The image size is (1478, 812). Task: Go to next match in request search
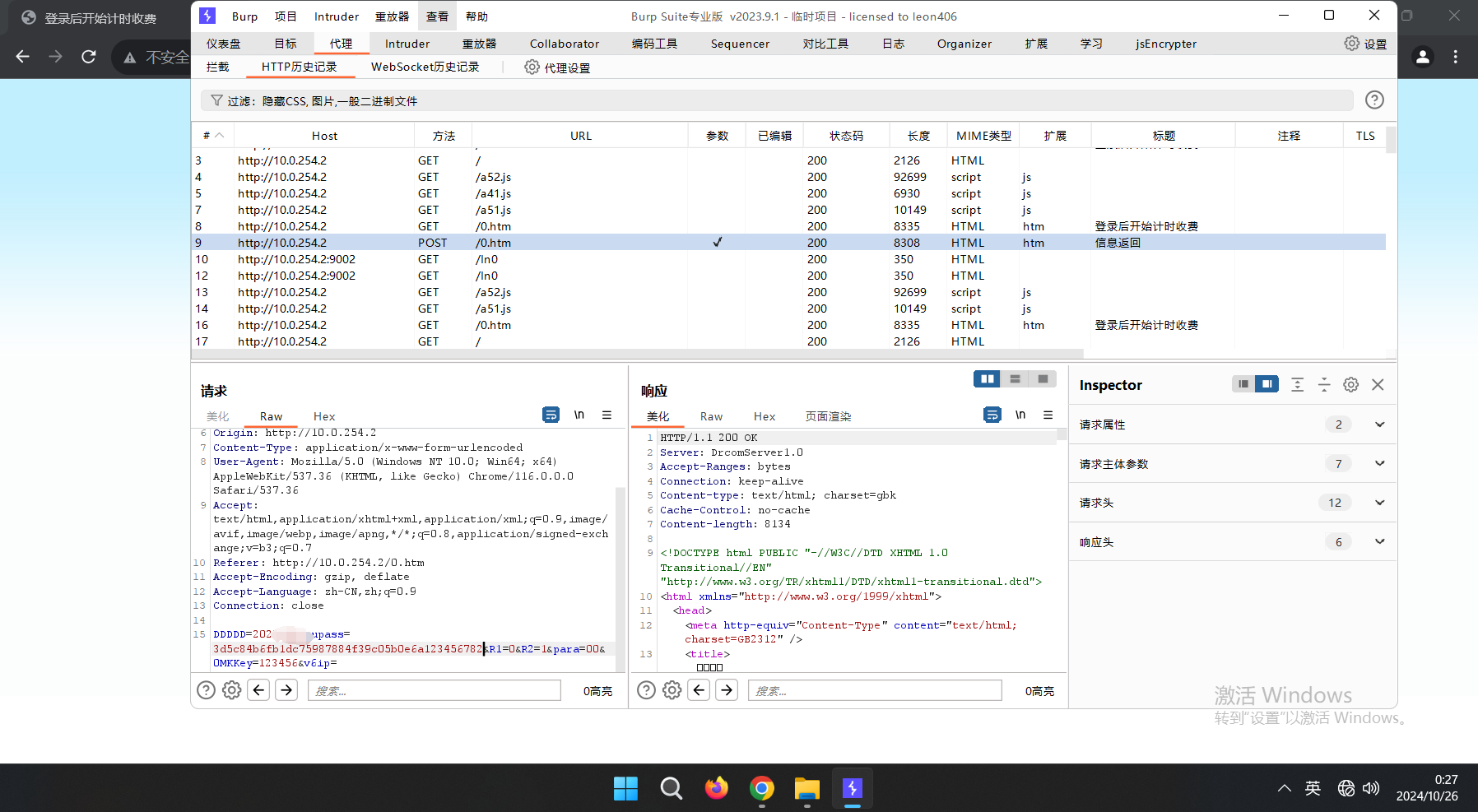[x=286, y=689]
